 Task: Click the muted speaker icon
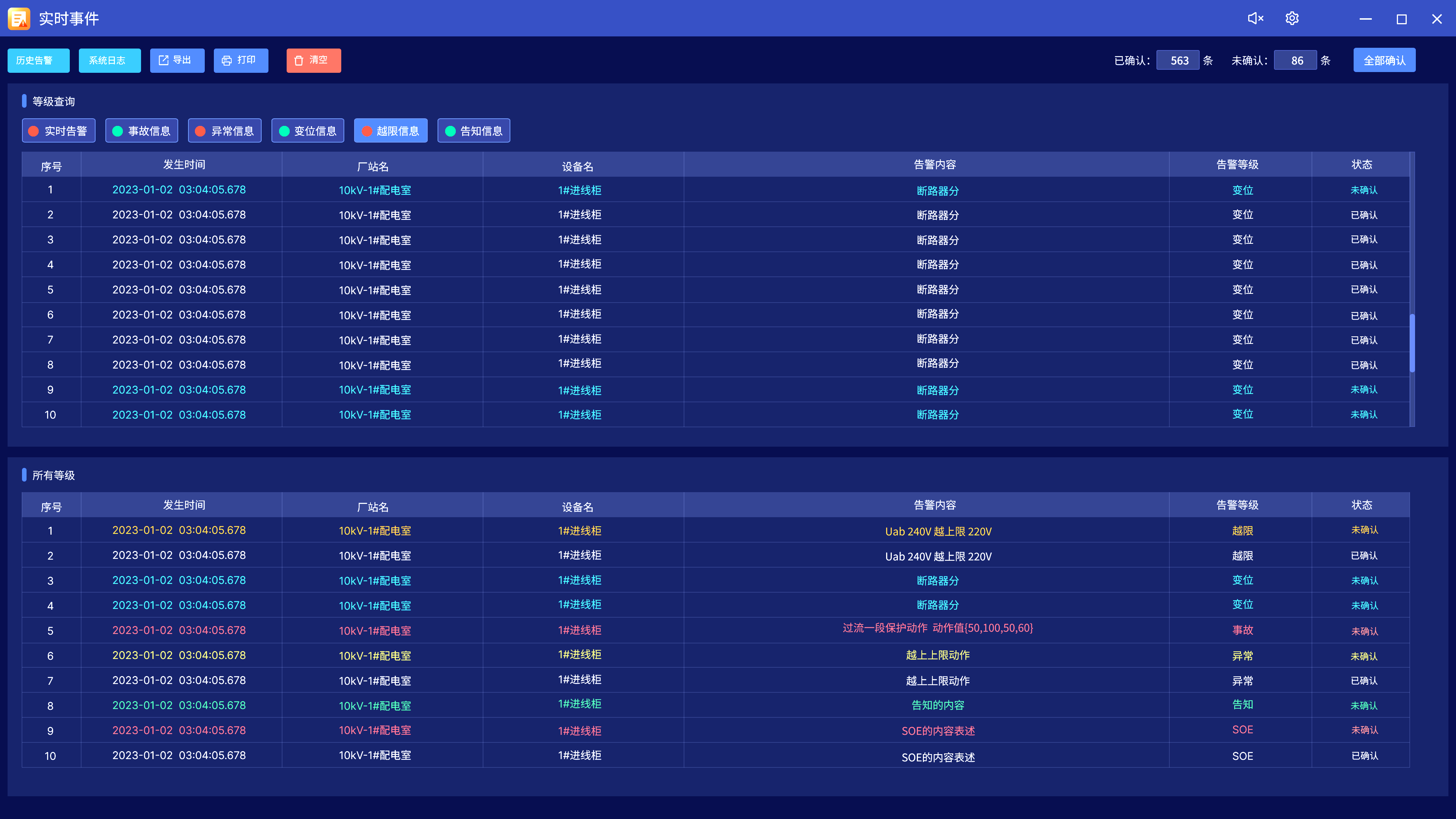tap(1255, 19)
